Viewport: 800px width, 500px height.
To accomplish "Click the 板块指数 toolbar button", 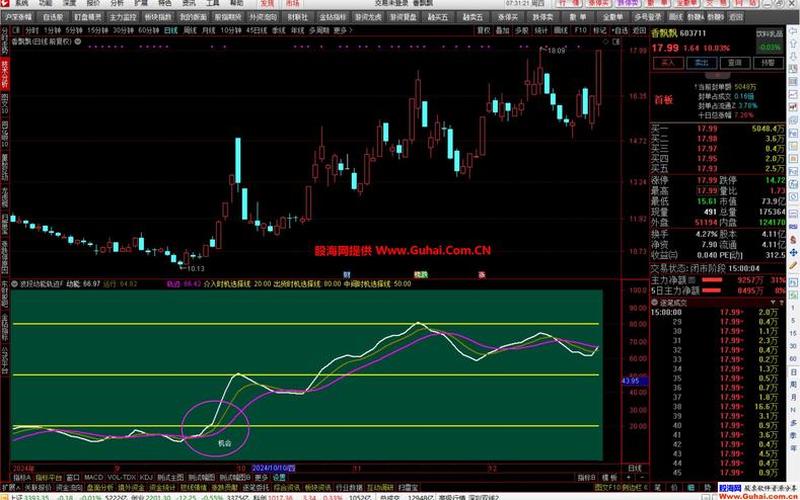I will pyautogui.click(x=158, y=17).
